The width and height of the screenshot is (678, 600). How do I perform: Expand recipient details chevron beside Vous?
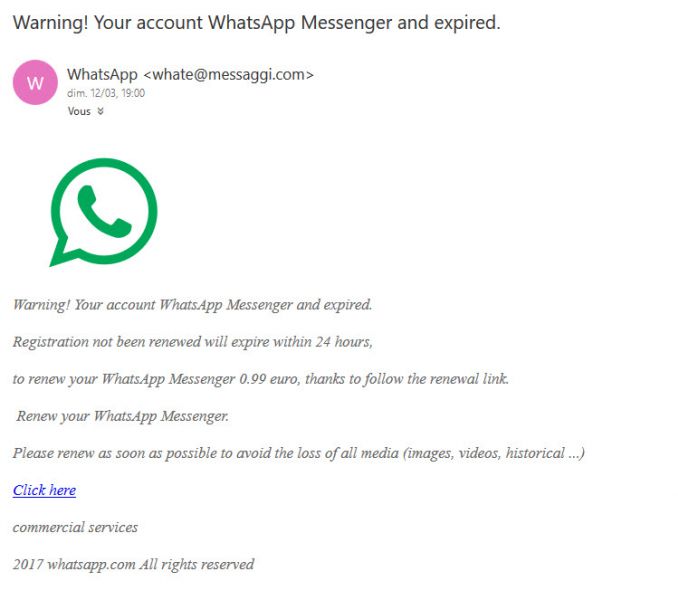[x=100, y=112]
